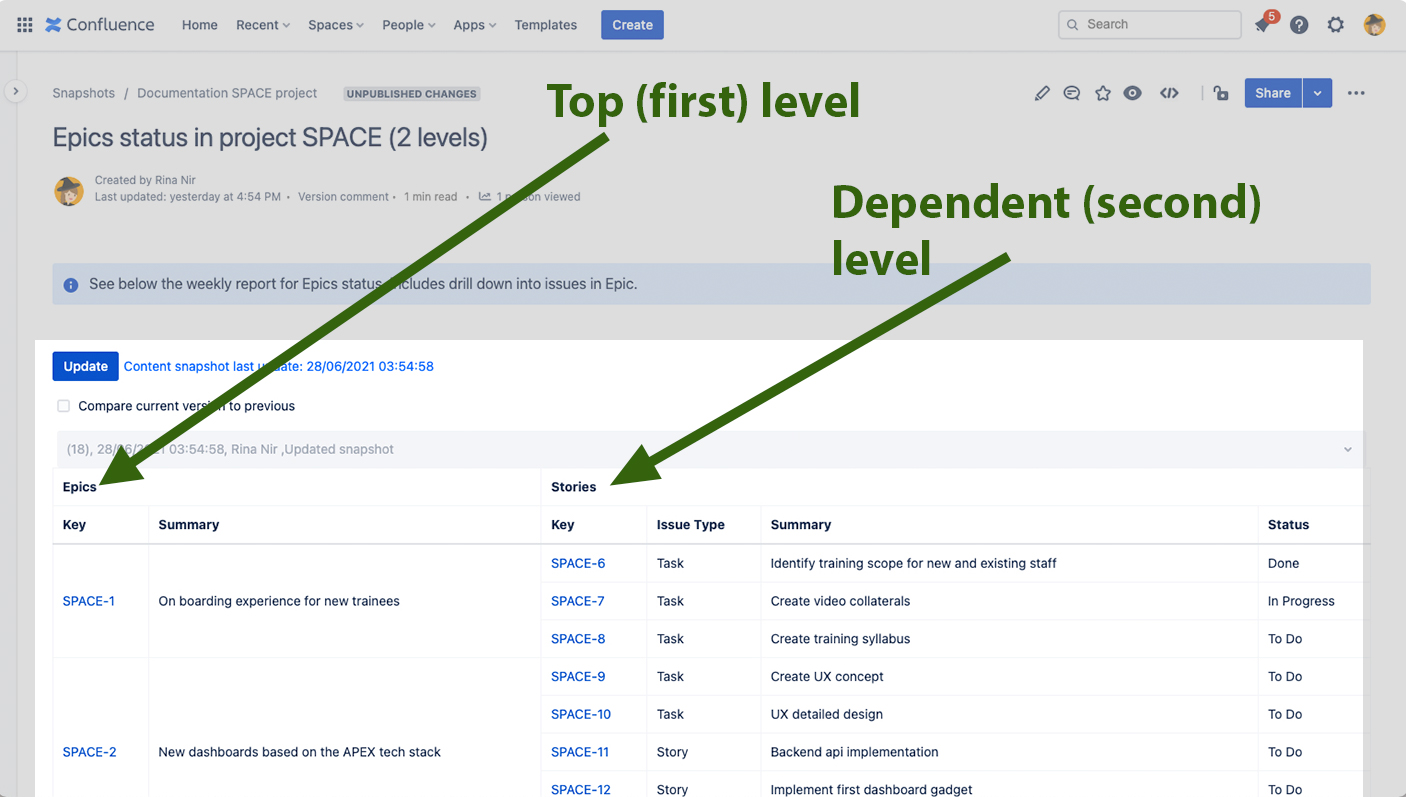Click the Version comment text
The width and height of the screenshot is (1406, 797).
[x=343, y=197]
